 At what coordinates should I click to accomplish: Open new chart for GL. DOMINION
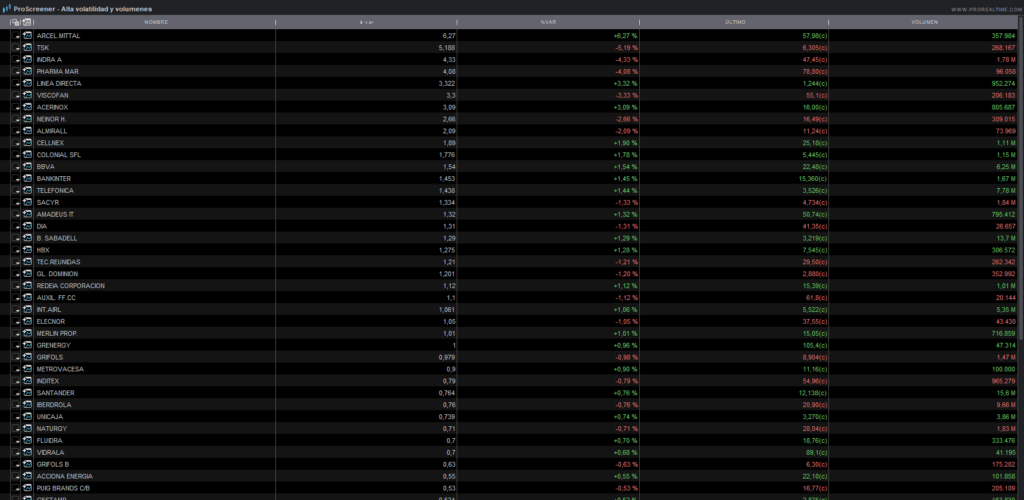(x=27, y=273)
